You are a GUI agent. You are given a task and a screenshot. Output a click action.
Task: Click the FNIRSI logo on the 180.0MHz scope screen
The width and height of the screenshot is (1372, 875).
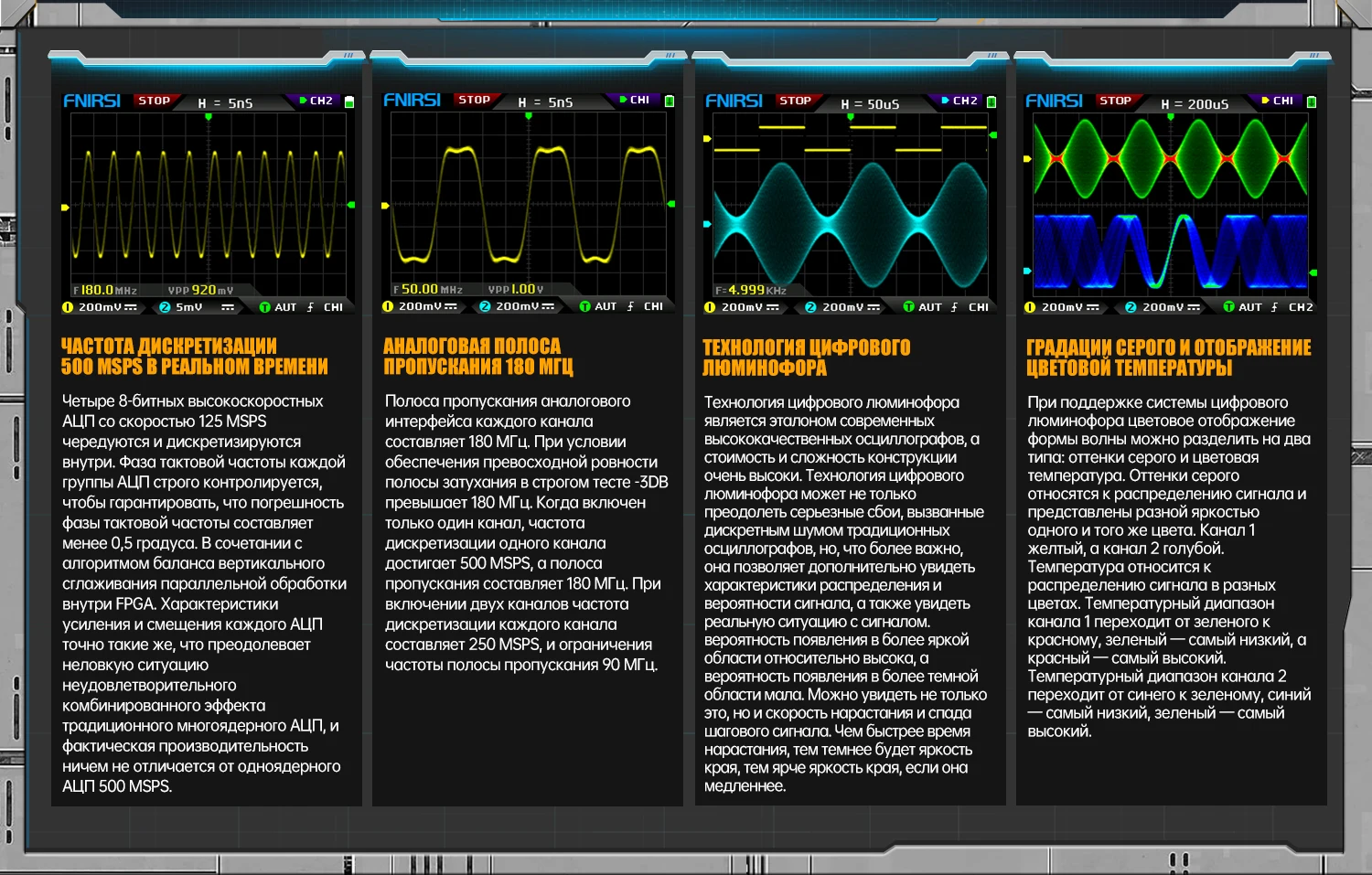click(92, 101)
